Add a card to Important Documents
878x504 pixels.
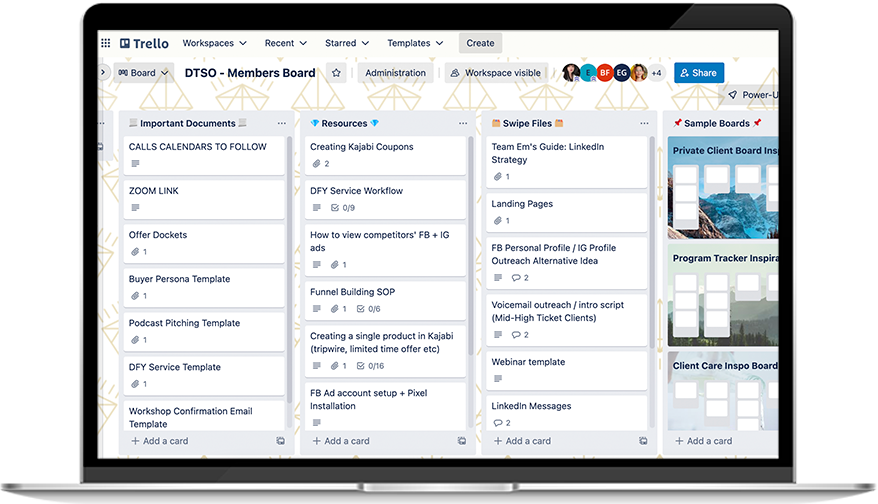(x=160, y=441)
